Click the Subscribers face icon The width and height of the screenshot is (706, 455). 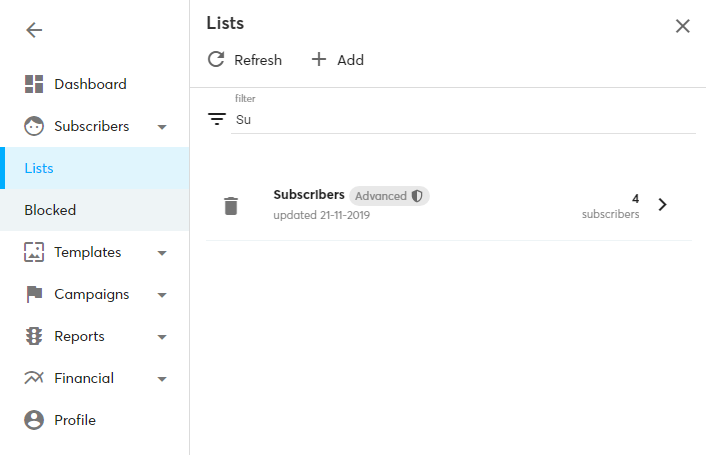[x=34, y=126]
